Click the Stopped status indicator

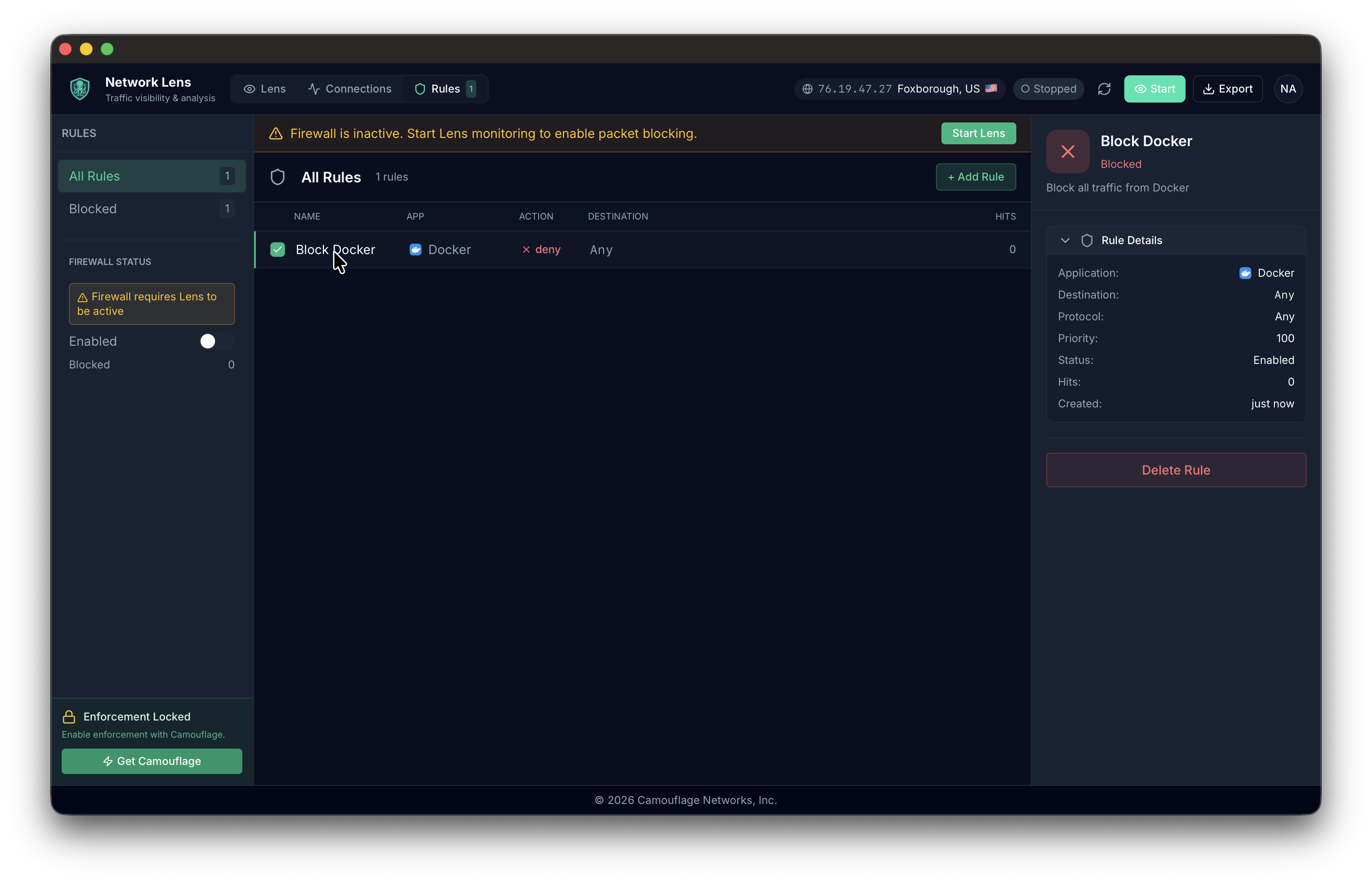pyautogui.click(x=1049, y=89)
